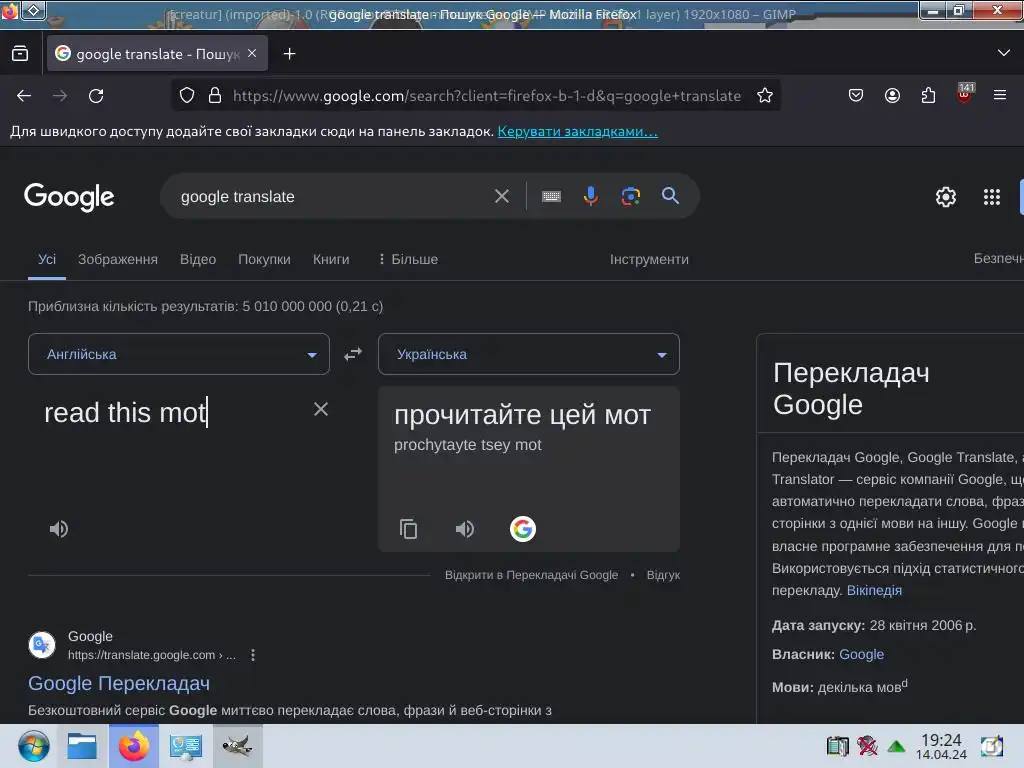The width and height of the screenshot is (1024, 768).
Task: Switch to the Відео tab
Action: tap(198, 259)
